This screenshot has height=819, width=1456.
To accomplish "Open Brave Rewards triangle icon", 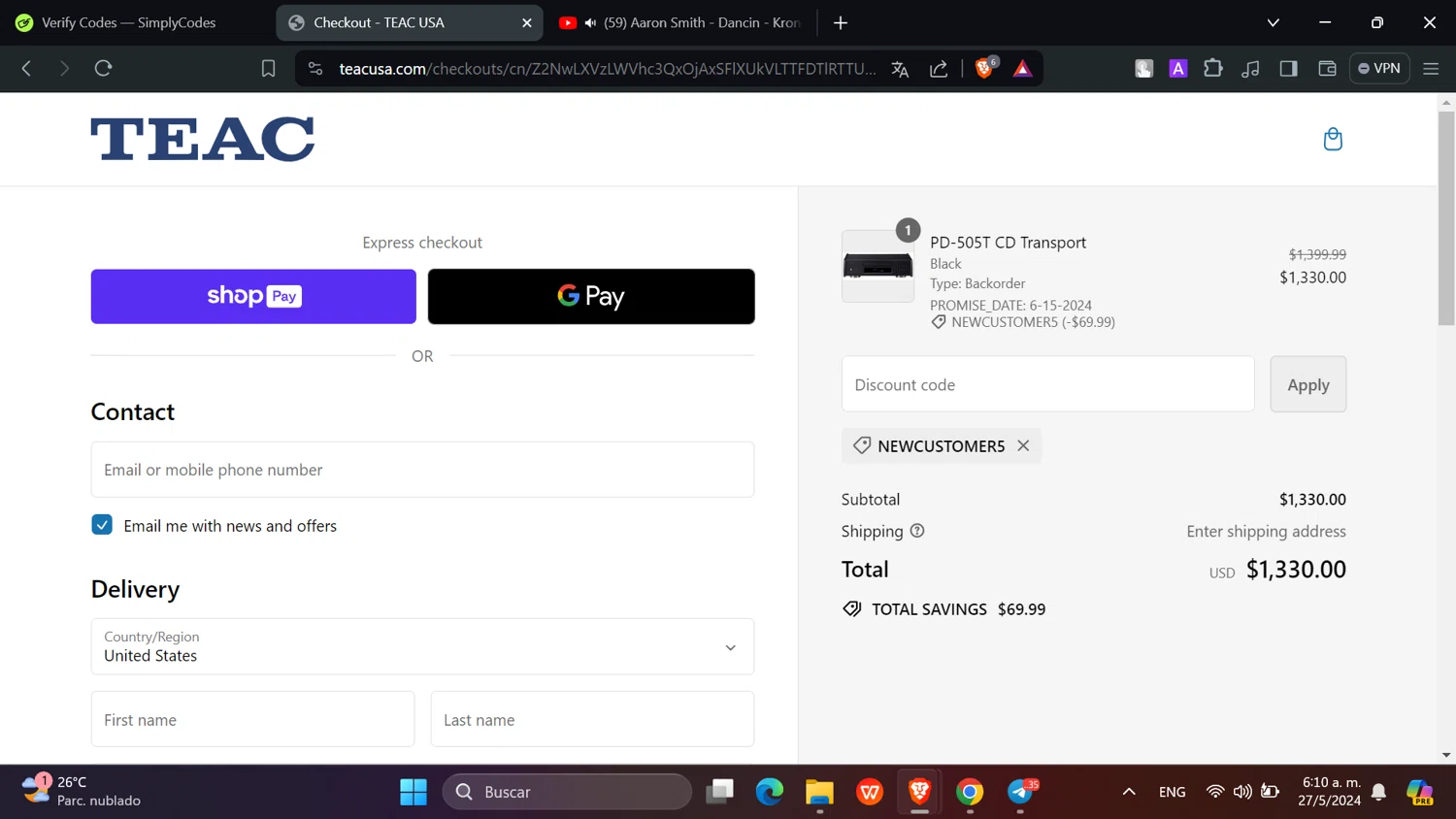I will pyautogui.click(x=1022, y=68).
